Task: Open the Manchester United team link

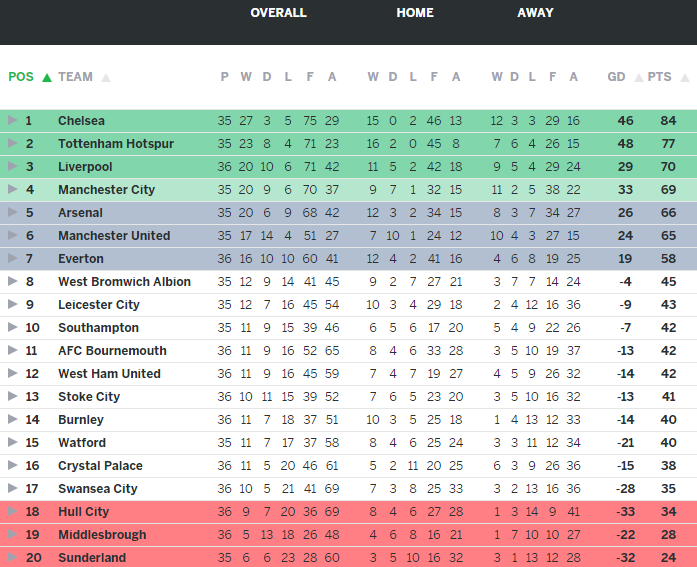Action: (114, 236)
